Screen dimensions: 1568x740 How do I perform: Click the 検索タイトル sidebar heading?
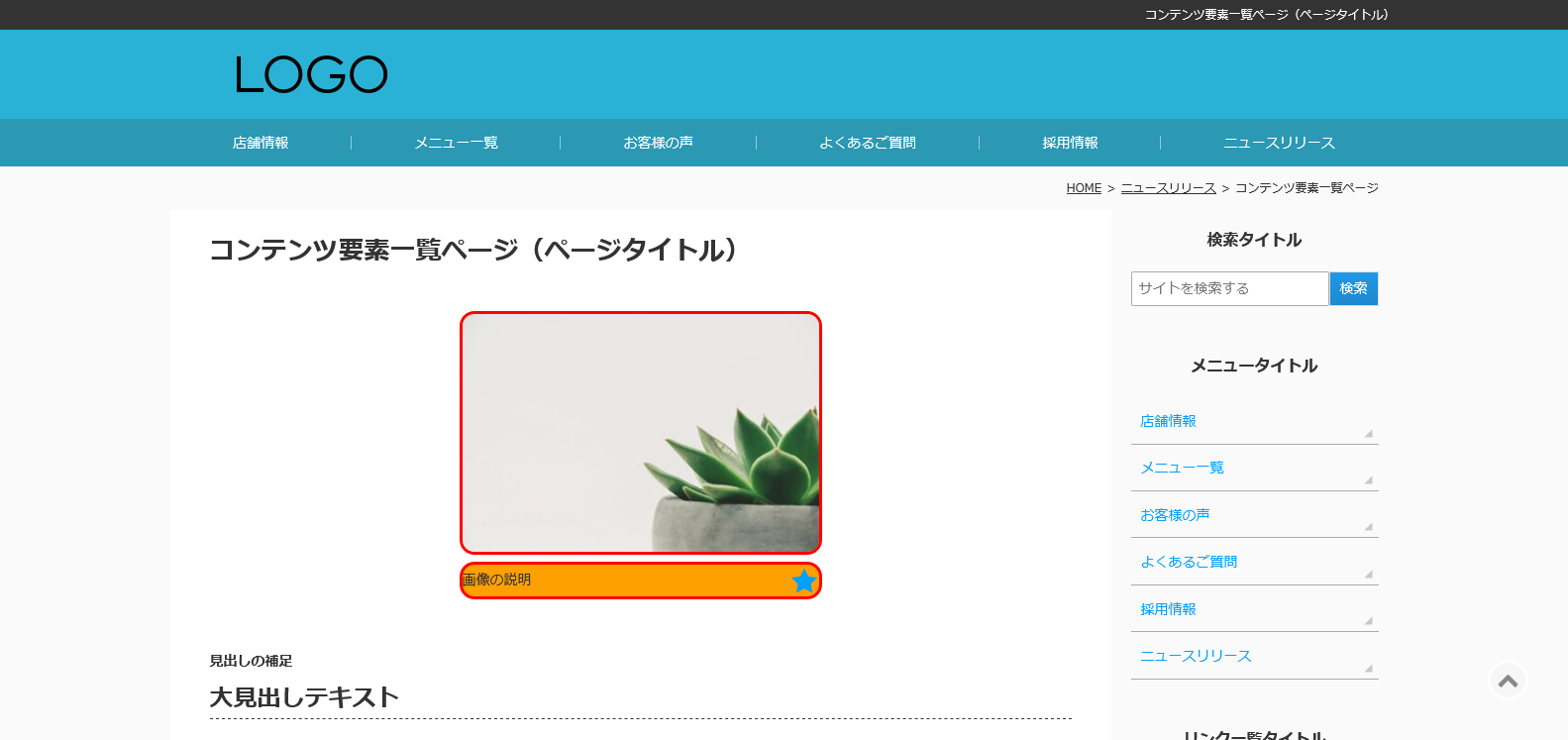click(1254, 240)
